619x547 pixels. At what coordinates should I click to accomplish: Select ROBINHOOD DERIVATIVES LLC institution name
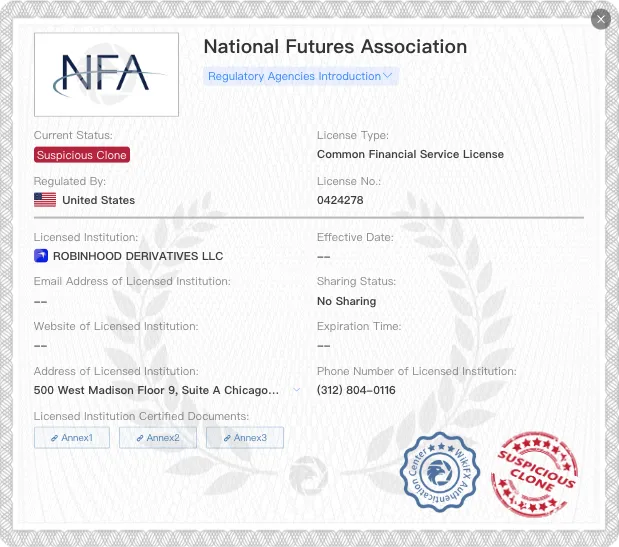[138, 256]
